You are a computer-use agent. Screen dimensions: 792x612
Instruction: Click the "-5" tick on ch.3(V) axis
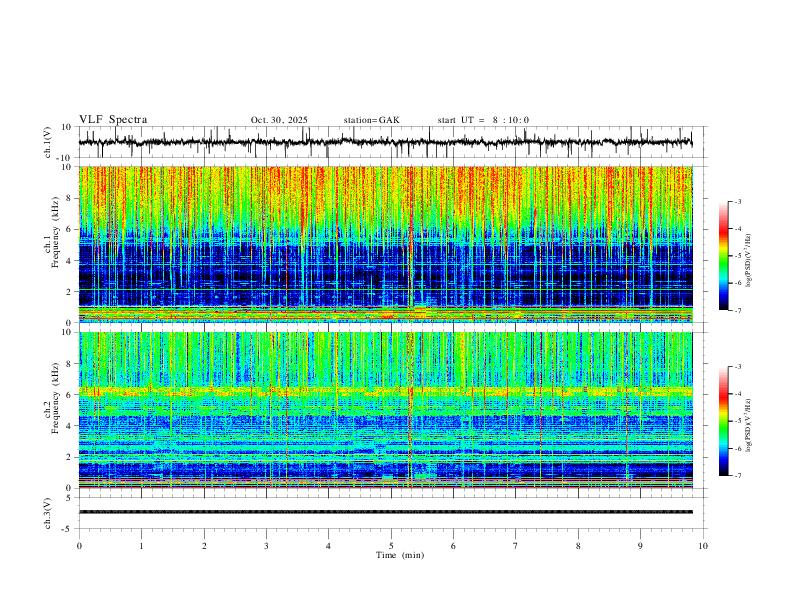(x=67, y=529)
